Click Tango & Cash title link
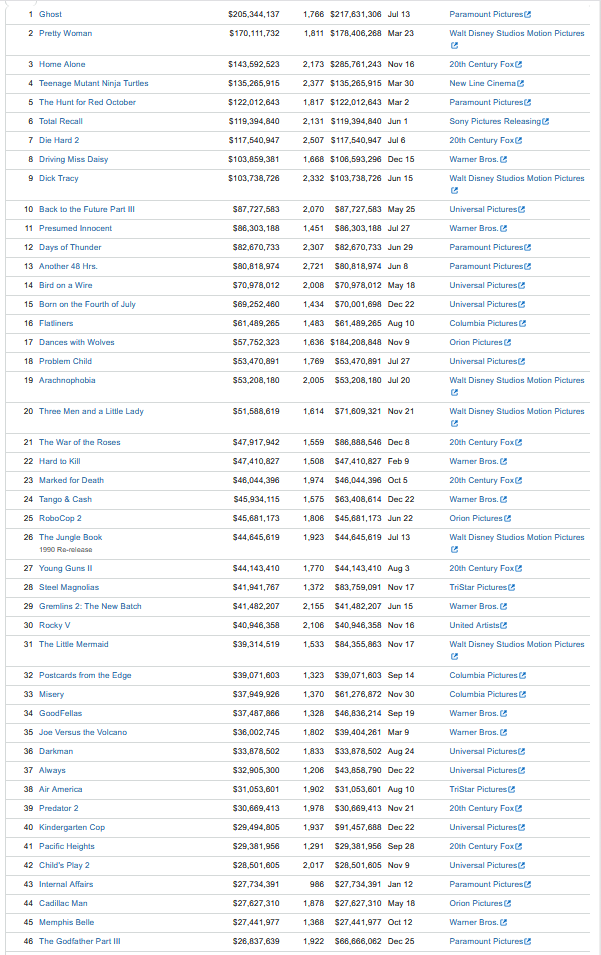Viewport: 601px width, 955px height. [x=65, y=499]
